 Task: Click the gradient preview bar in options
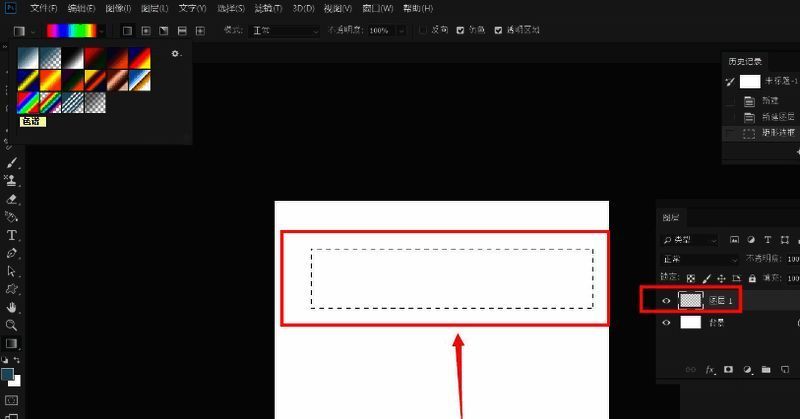(71, 31)
